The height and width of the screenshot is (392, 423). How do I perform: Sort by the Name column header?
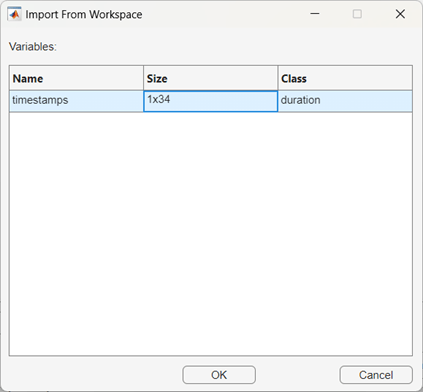pyautogui.click(x=76, y=78)
